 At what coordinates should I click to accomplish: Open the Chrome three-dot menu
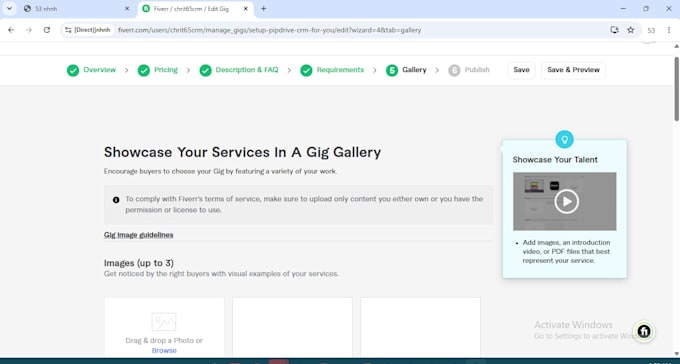669,30
